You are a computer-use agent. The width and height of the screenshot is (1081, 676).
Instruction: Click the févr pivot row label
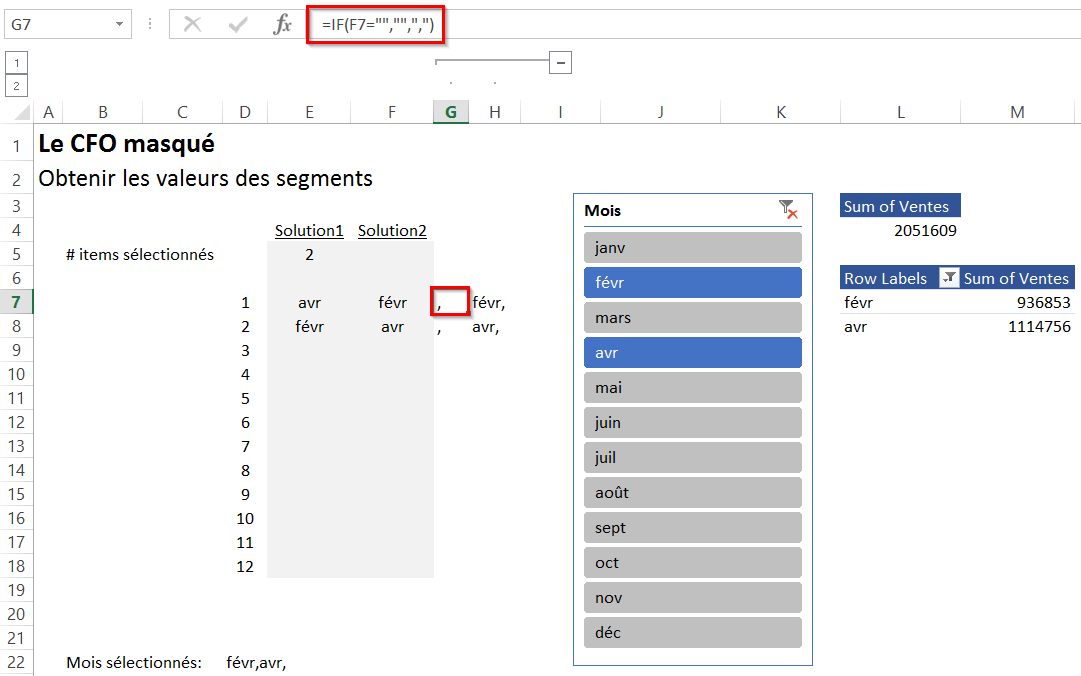[x=858, y=303]
